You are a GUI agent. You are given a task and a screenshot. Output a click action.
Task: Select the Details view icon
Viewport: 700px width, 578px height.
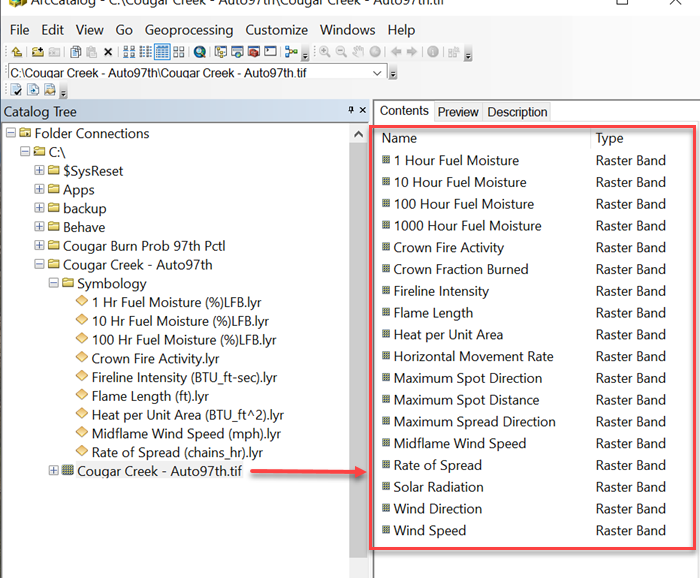pyautogui.click(x=162, y=52)
